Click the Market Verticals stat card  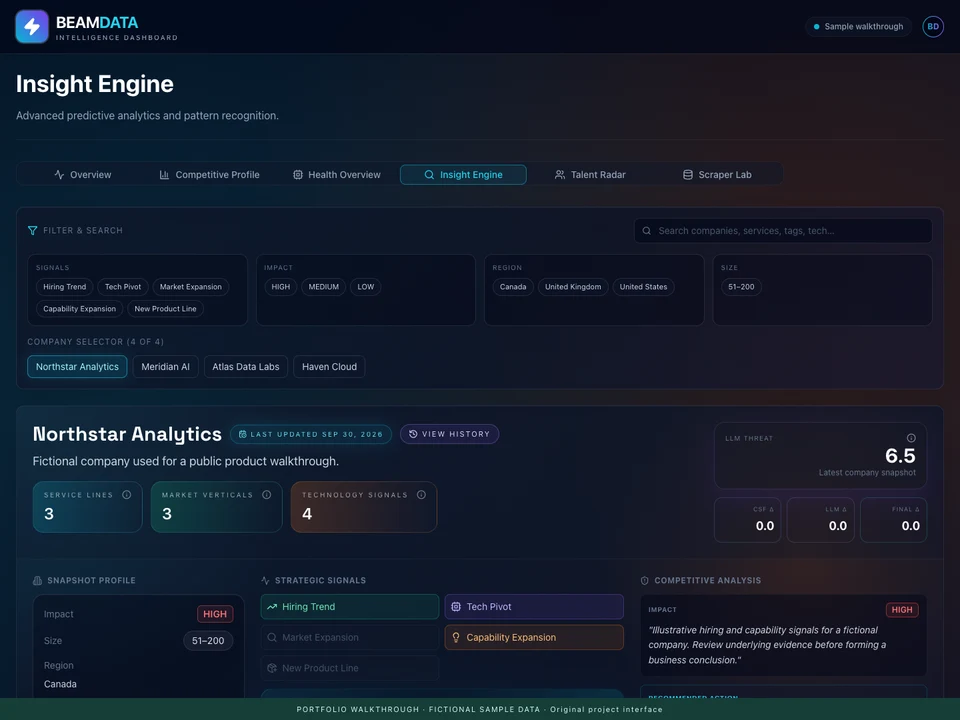[217, 507]
